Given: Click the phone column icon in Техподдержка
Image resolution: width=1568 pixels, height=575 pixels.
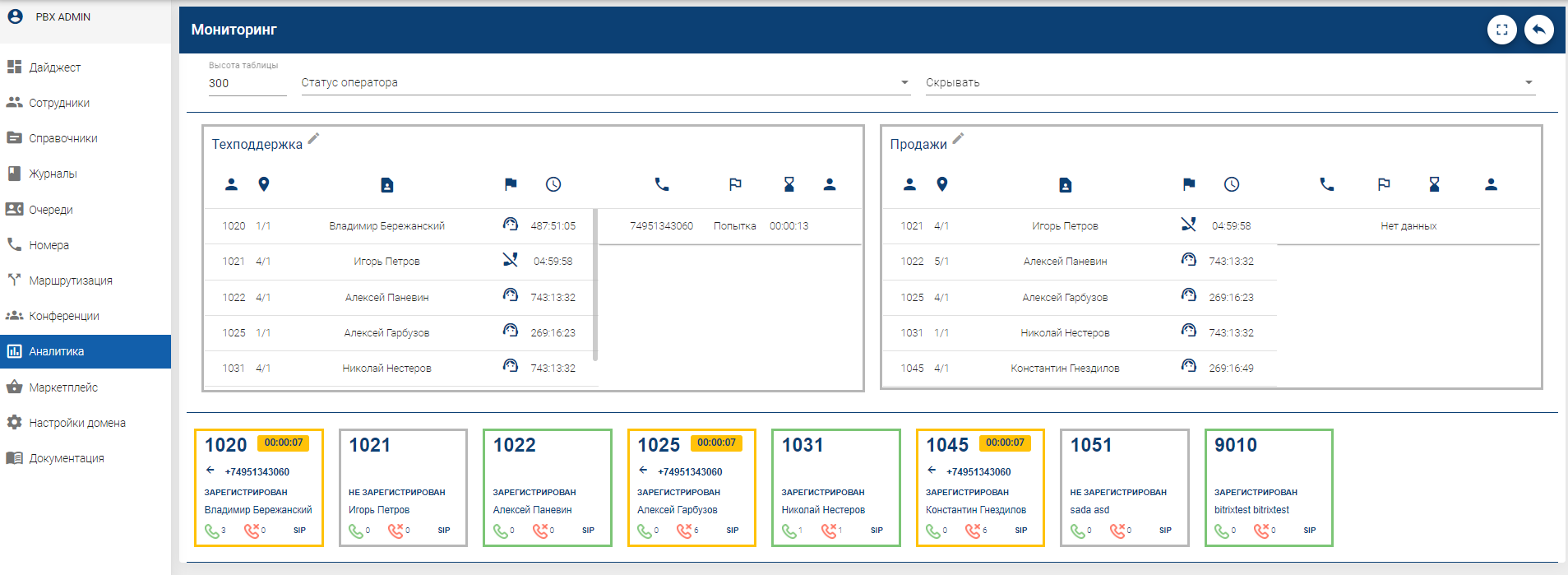Looking at the screenshot, I should 662,185.
